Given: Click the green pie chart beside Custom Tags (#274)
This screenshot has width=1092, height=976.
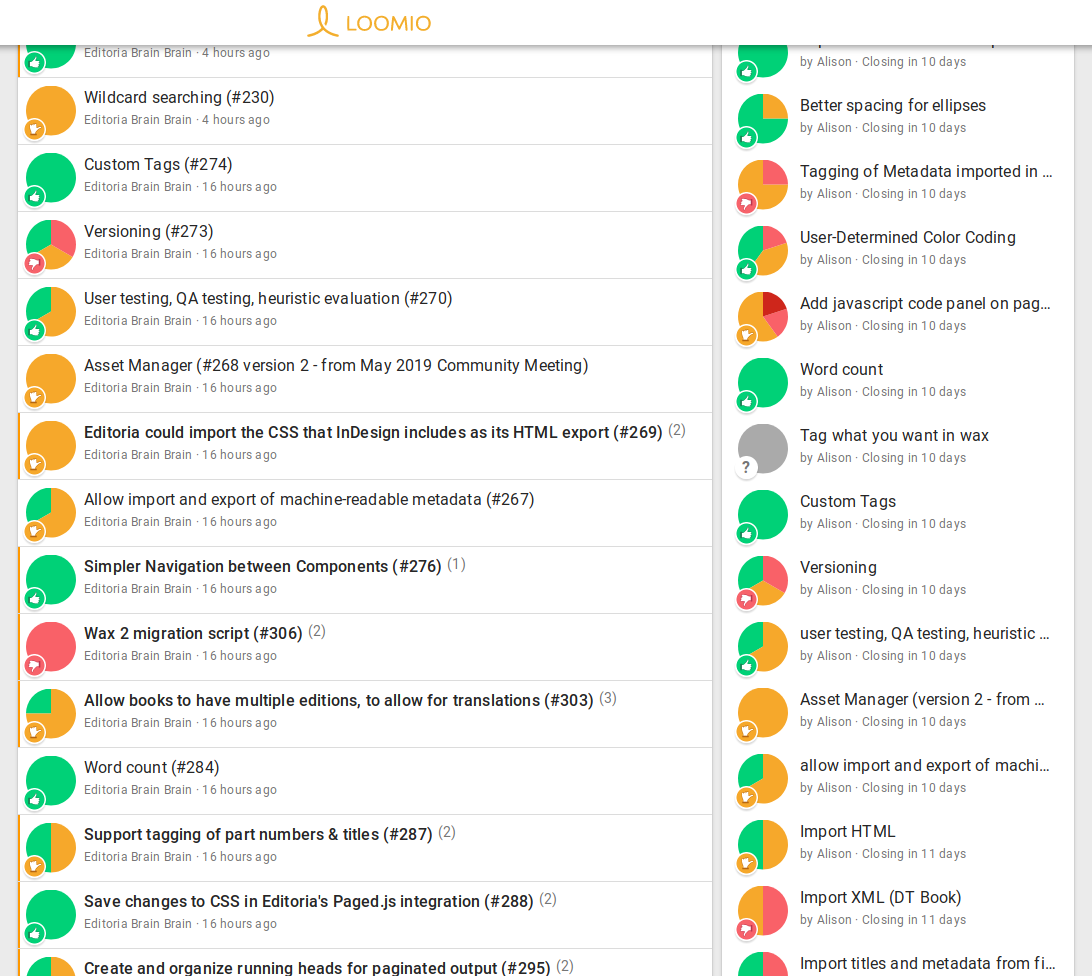Looking at the screenshot, I should 51,178.
